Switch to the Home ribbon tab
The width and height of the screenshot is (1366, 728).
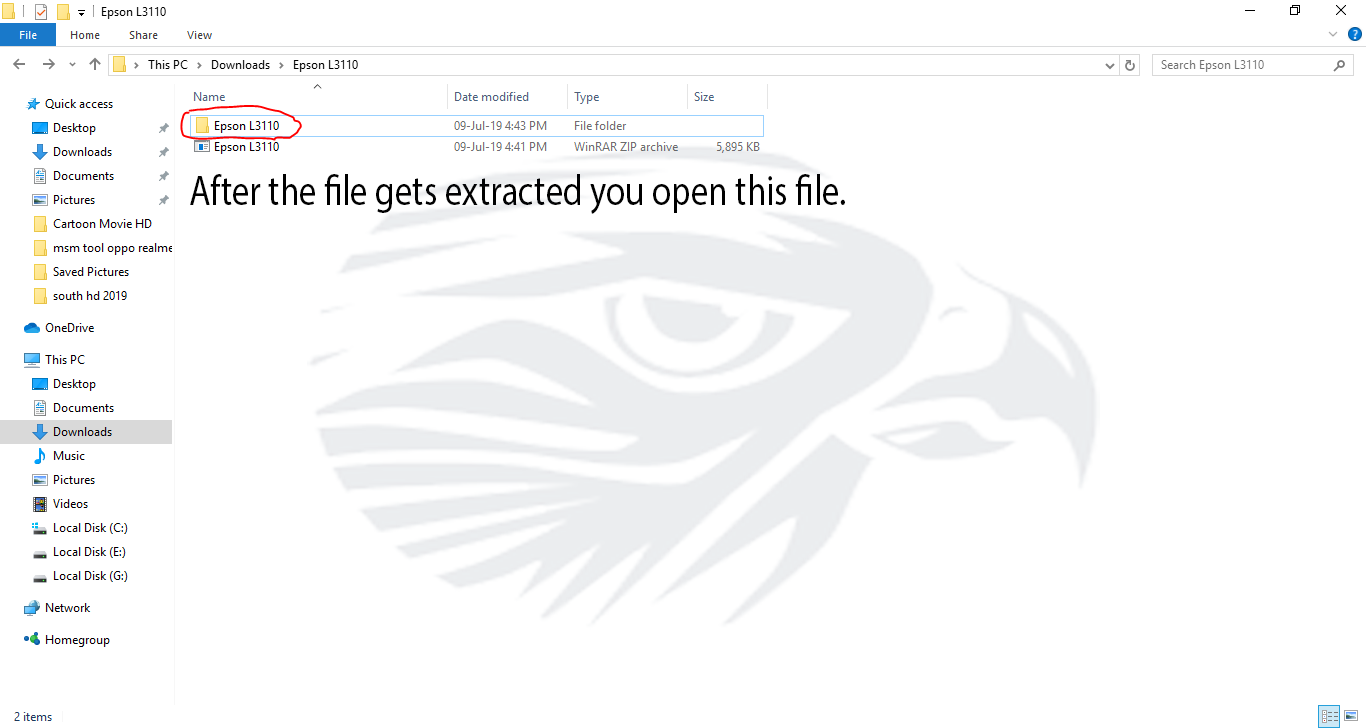(84, 35)
